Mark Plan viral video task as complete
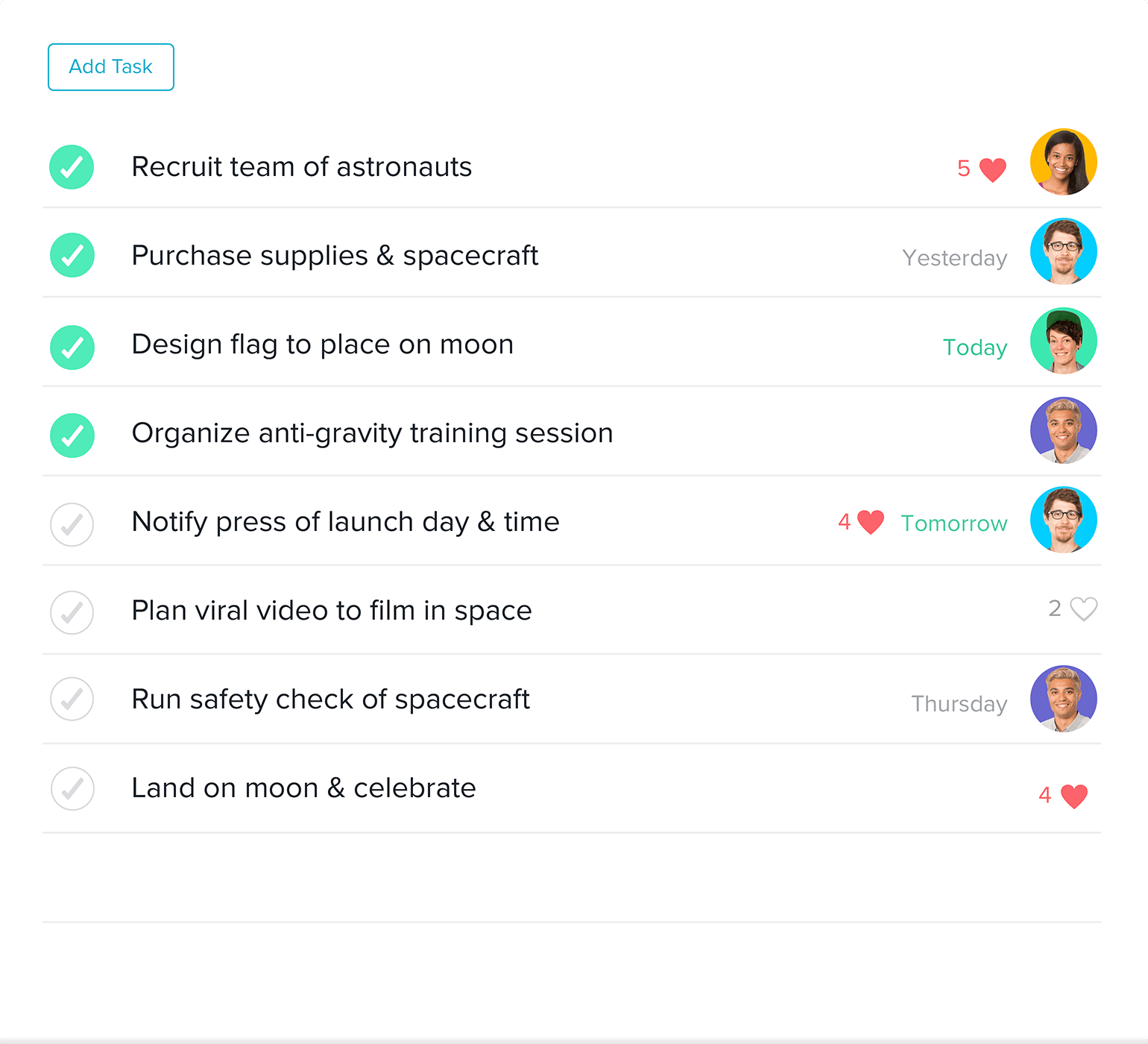The width and height of the screenshot is (1148, 1044). coord(72,612)
